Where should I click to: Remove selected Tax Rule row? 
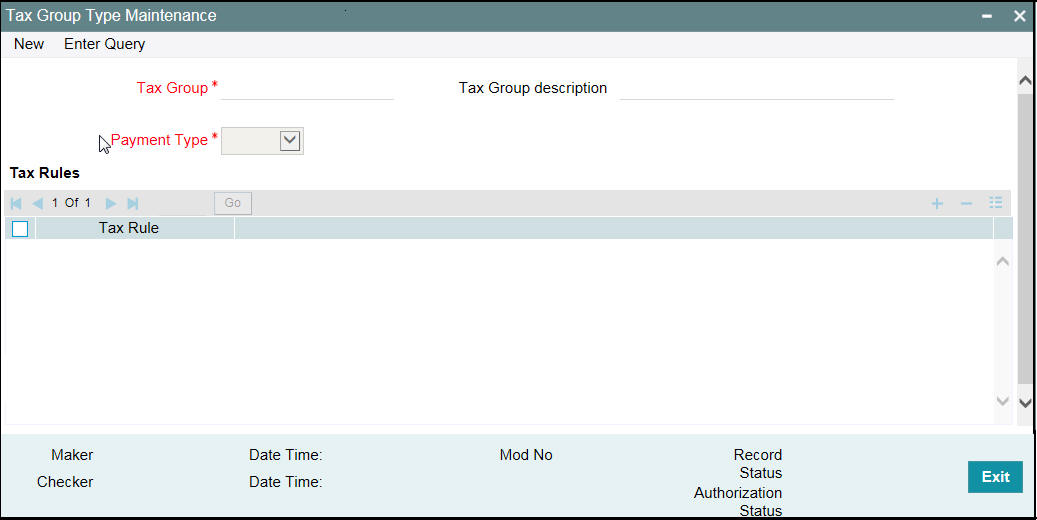[966, 203]
